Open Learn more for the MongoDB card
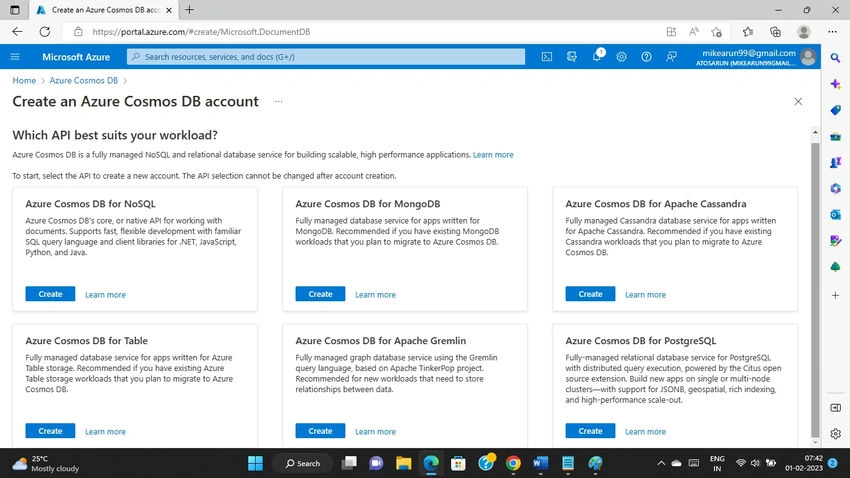850x478 pixels. [x=375, y=295]
